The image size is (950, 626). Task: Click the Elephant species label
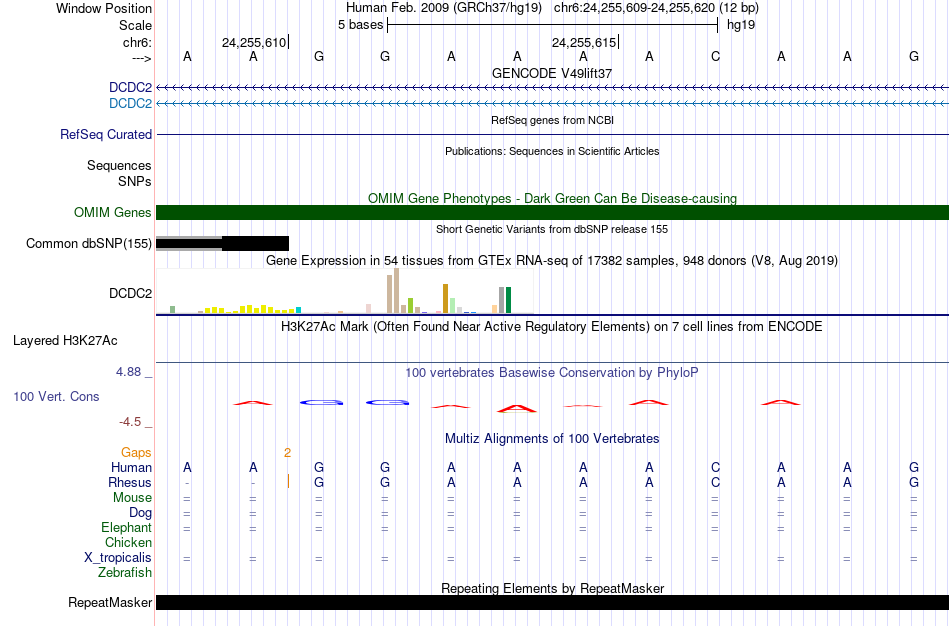[127, 527]
